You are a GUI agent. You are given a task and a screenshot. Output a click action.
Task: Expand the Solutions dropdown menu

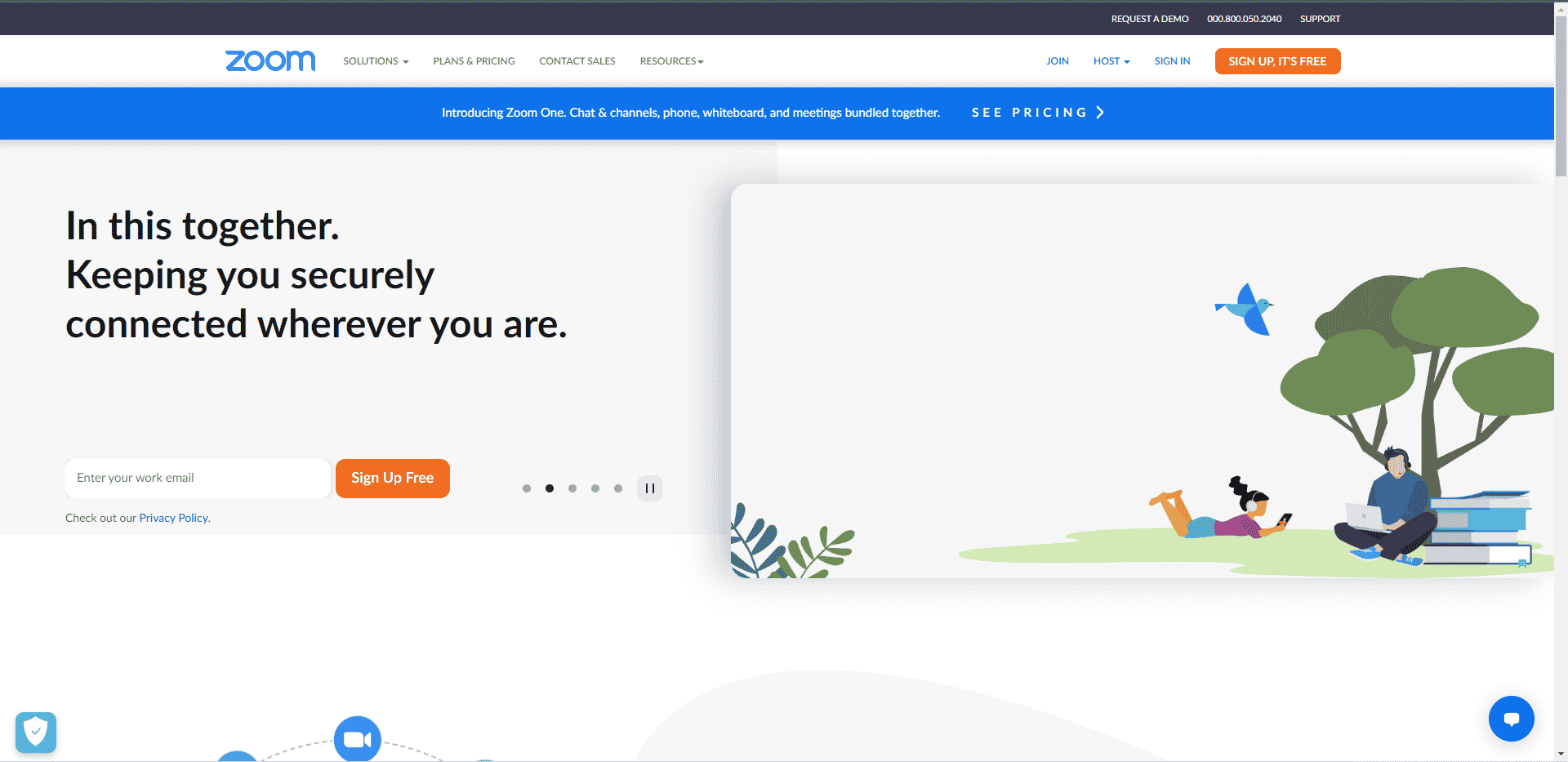click(376, 61)
